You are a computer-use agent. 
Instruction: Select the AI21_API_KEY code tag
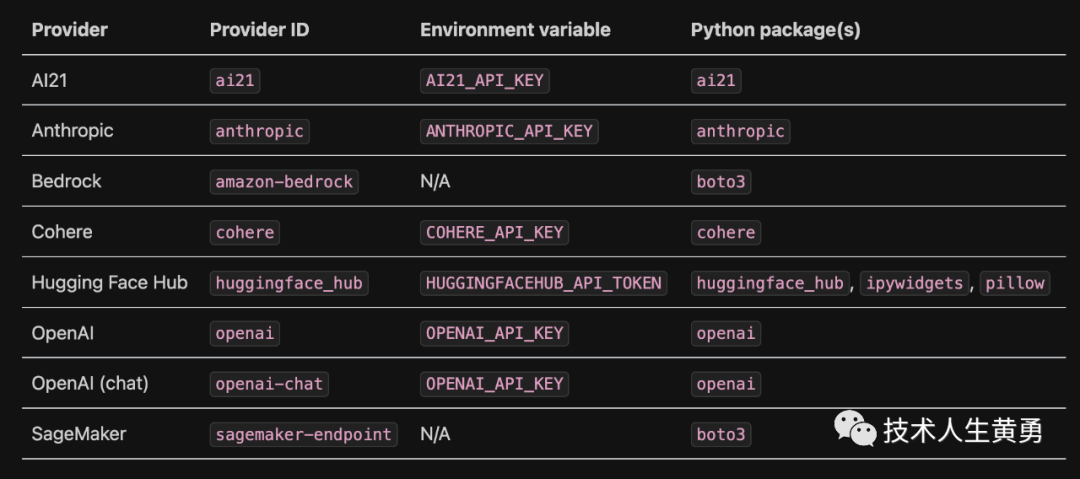[x=485, y=80]
